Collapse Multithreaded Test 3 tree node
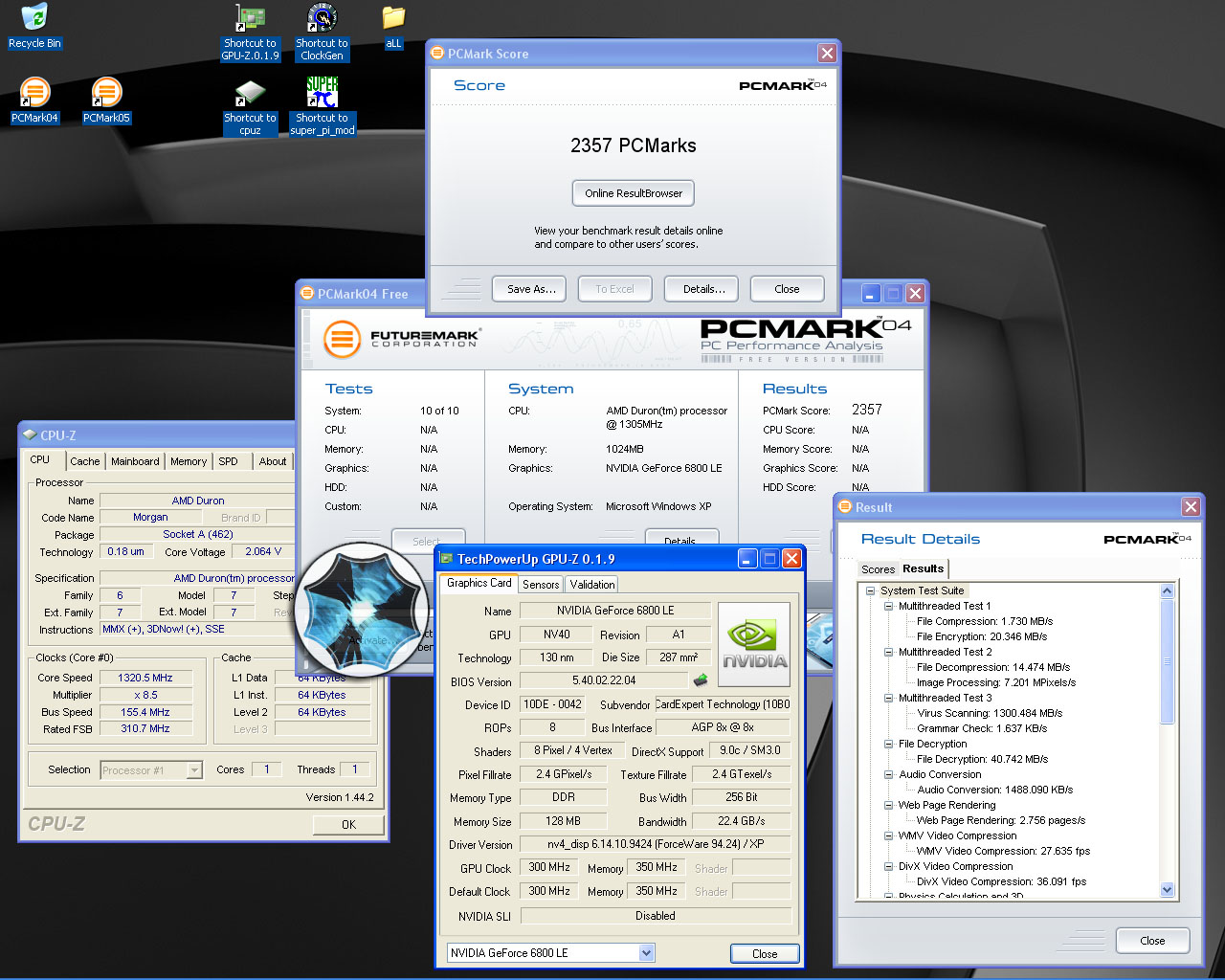Viewport: 1225px width, 980px height. tap(888, 698)
